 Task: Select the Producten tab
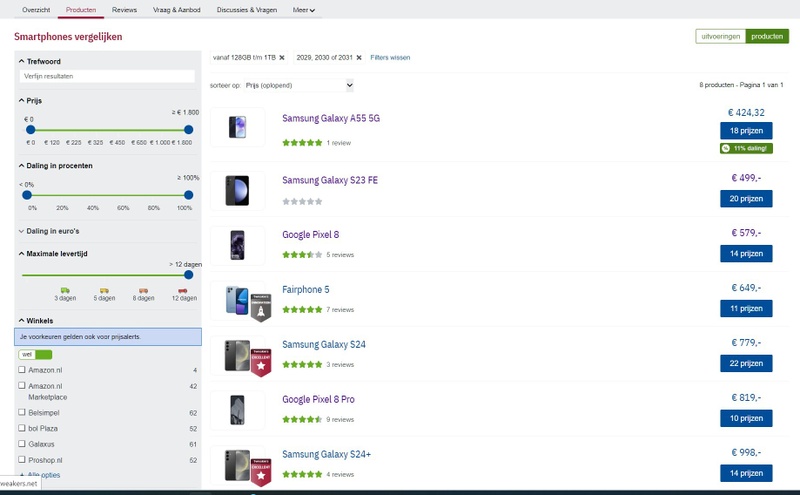[x=81, y=10]
